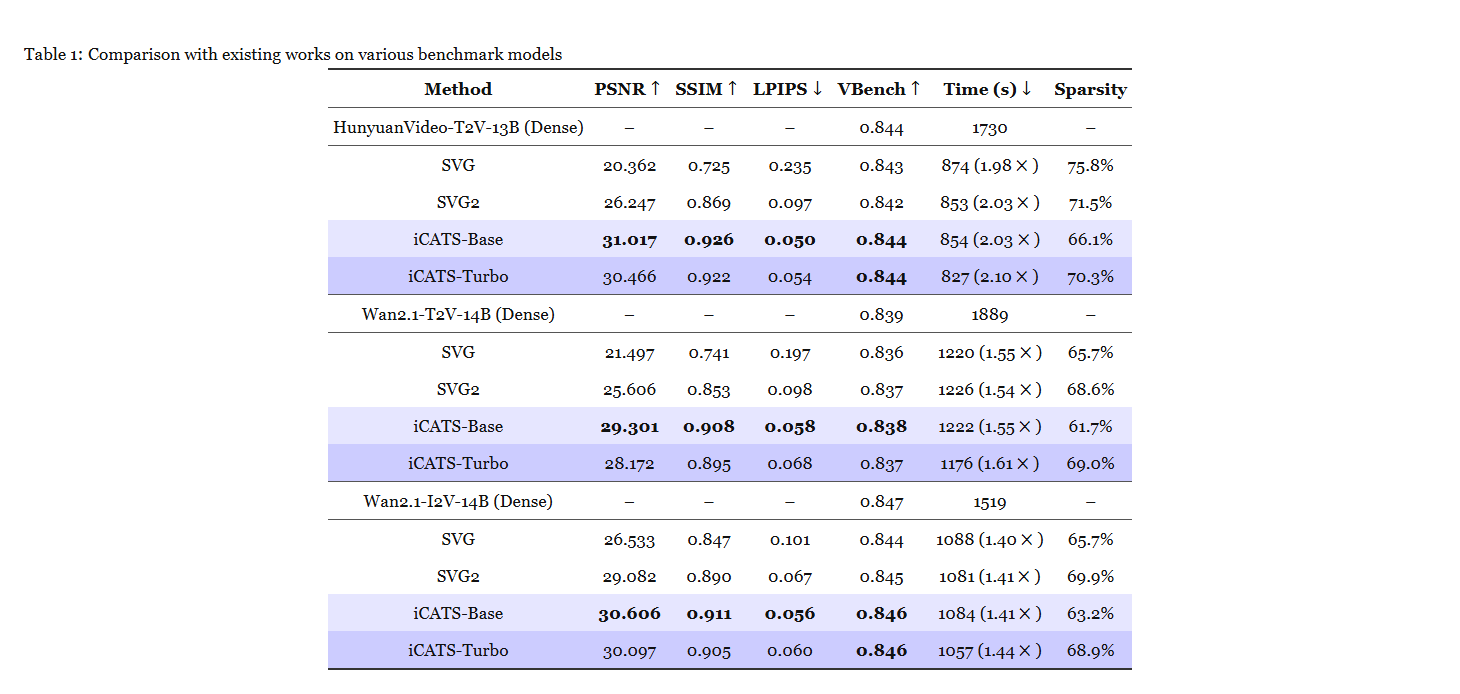The image size is (1460, 694).
Task: Select the sparsity value 66.1%
Action: 1090,240
